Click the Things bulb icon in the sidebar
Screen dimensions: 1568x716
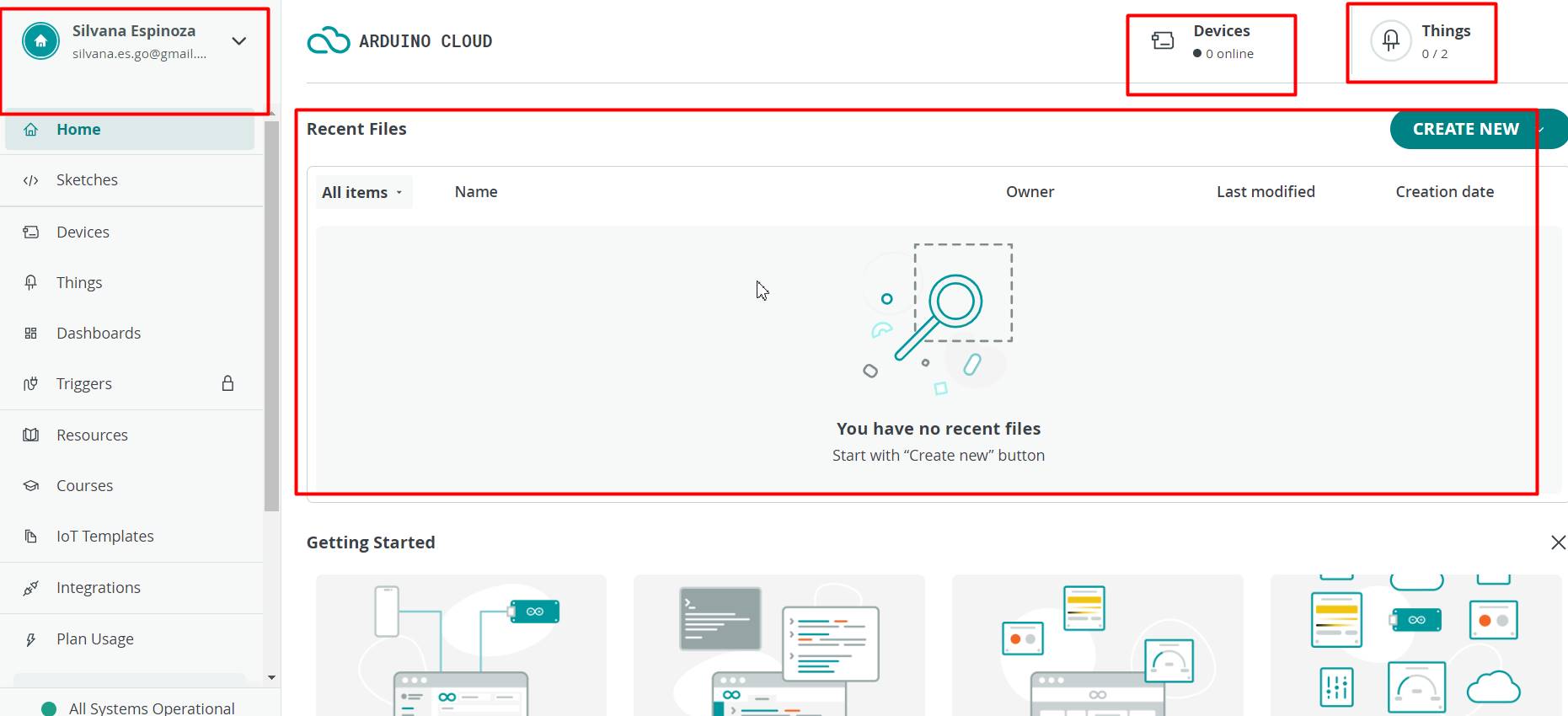(x=31, y=282)
